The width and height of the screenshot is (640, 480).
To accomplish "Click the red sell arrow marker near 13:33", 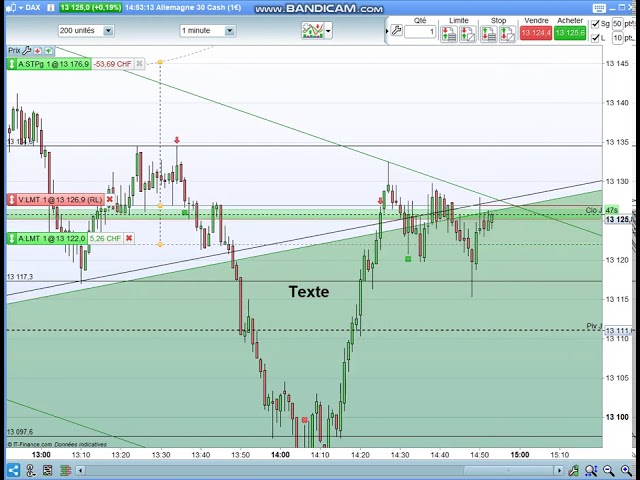I will click(177, 140).
